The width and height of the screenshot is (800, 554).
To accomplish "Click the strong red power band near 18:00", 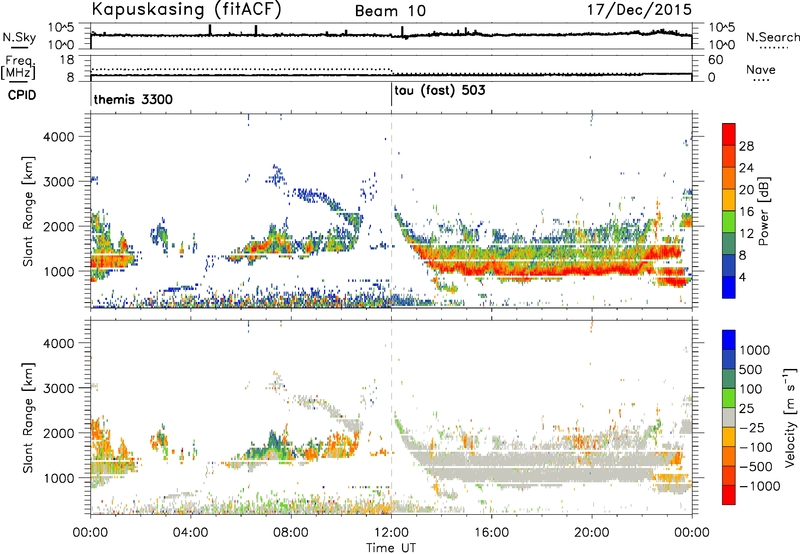I will [x=542, y=269].
